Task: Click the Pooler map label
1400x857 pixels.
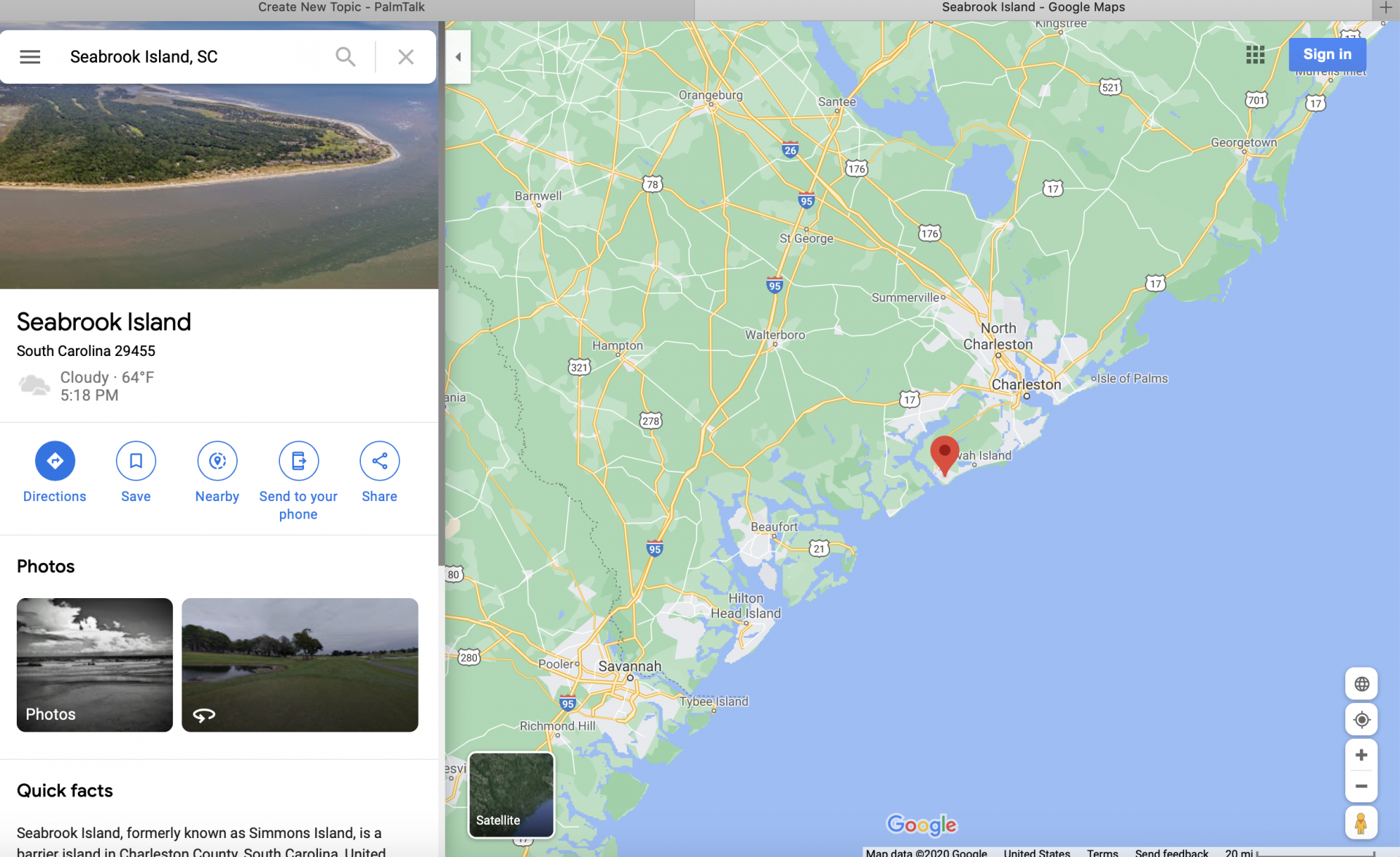Action: click(557, 664)
